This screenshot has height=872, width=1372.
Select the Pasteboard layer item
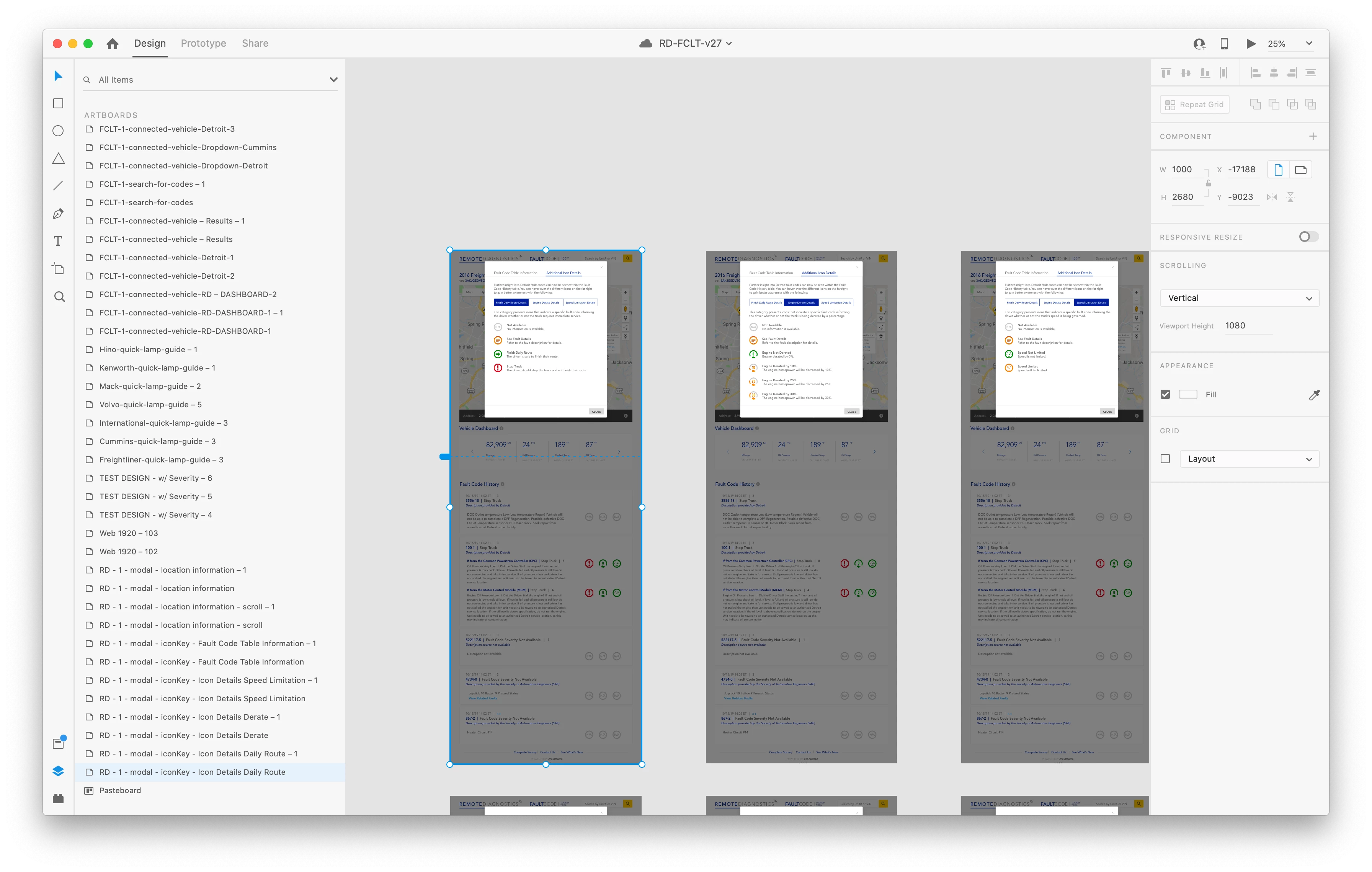pyautogui.click(x=120, y=790)
